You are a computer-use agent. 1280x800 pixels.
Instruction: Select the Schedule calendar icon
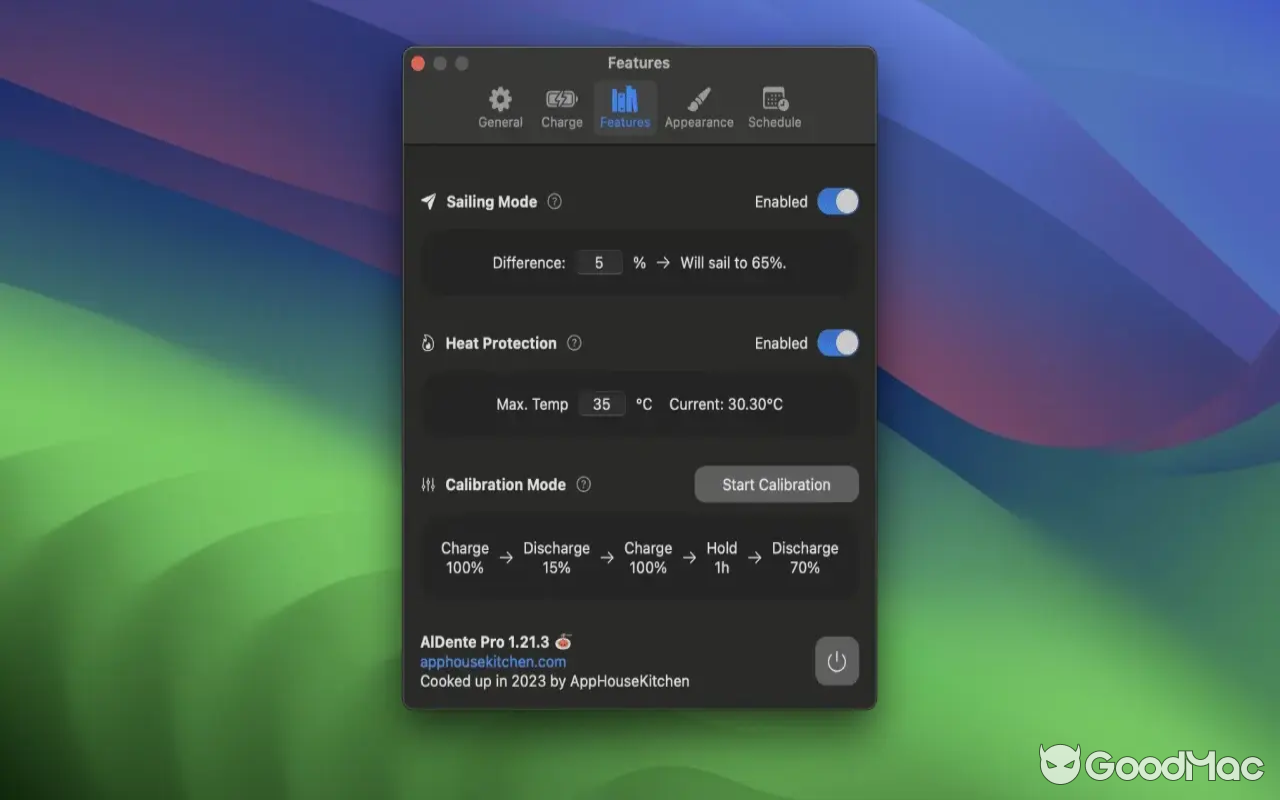774,99
